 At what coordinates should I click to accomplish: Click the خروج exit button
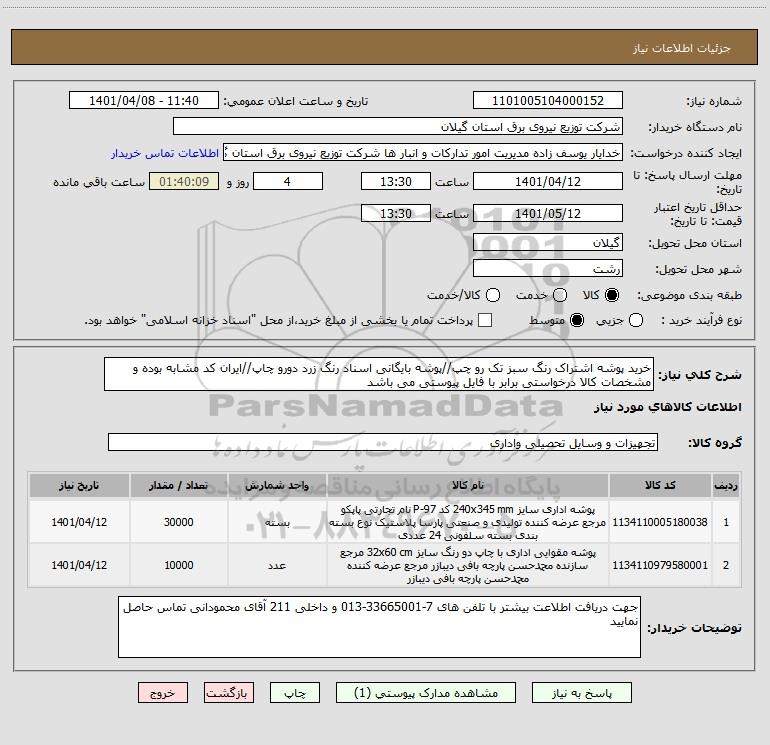(163, 692)
